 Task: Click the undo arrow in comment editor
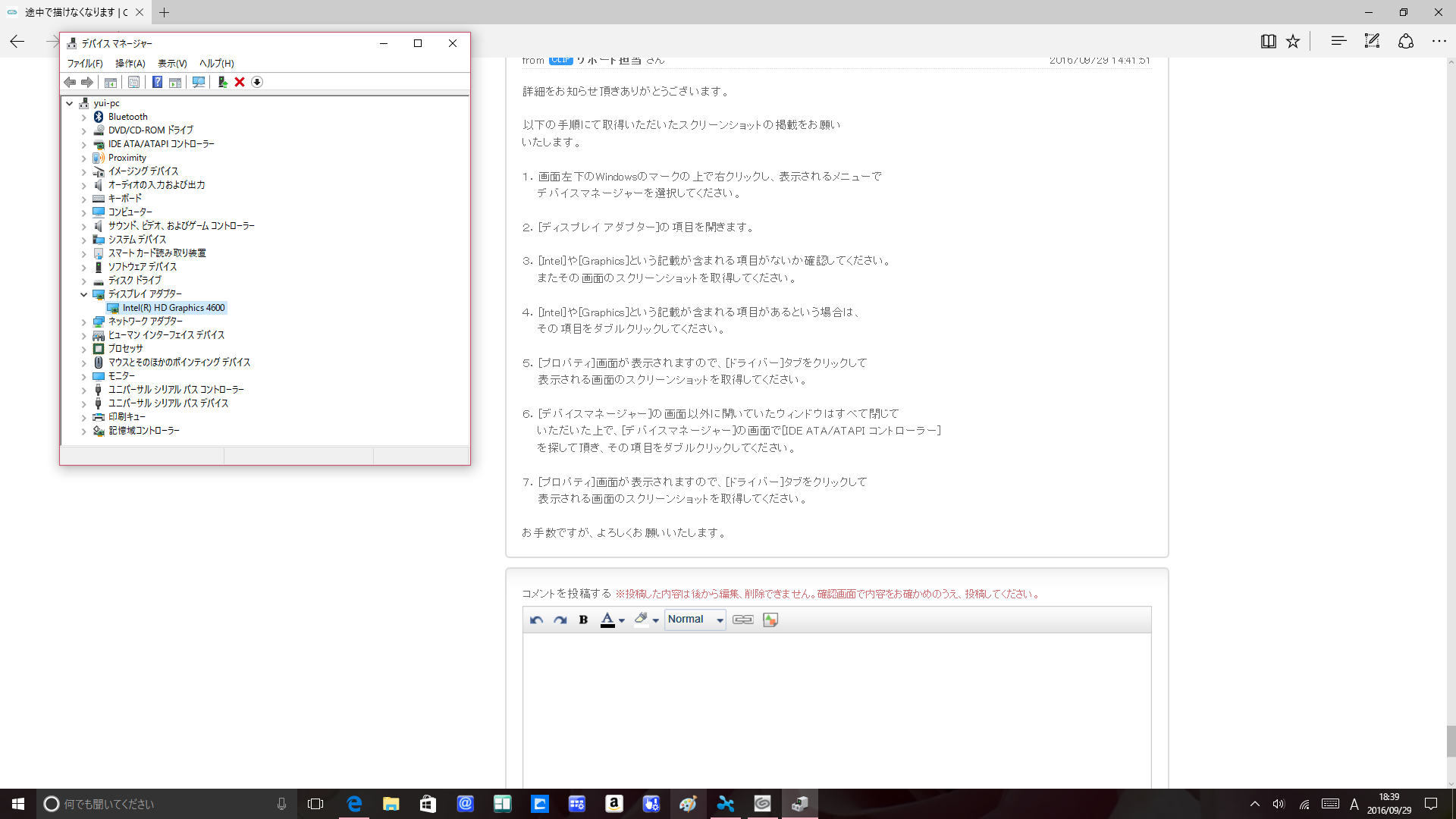tap(536, 620)
